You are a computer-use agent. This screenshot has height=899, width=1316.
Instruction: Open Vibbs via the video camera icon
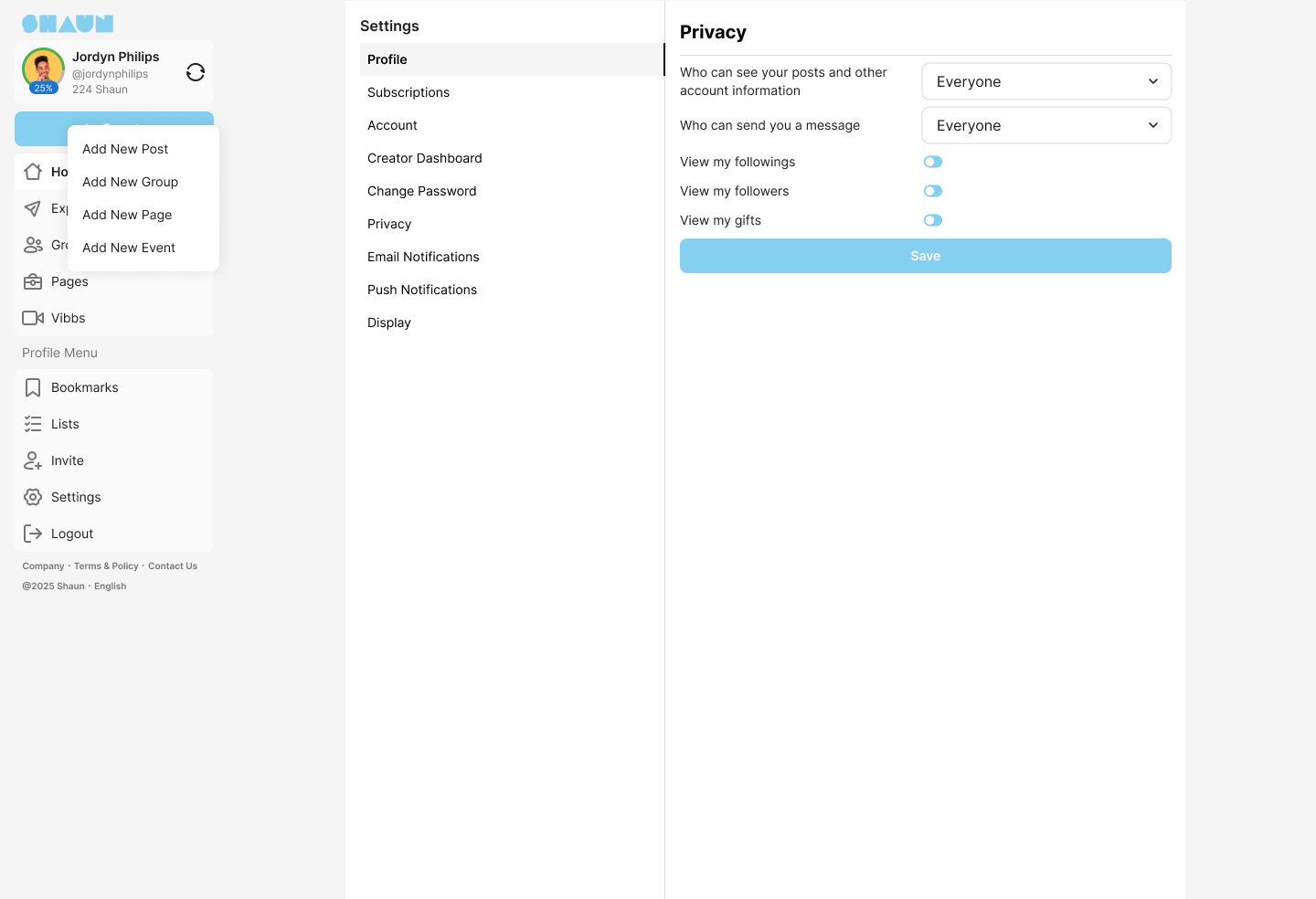click(x=33, y=318)
